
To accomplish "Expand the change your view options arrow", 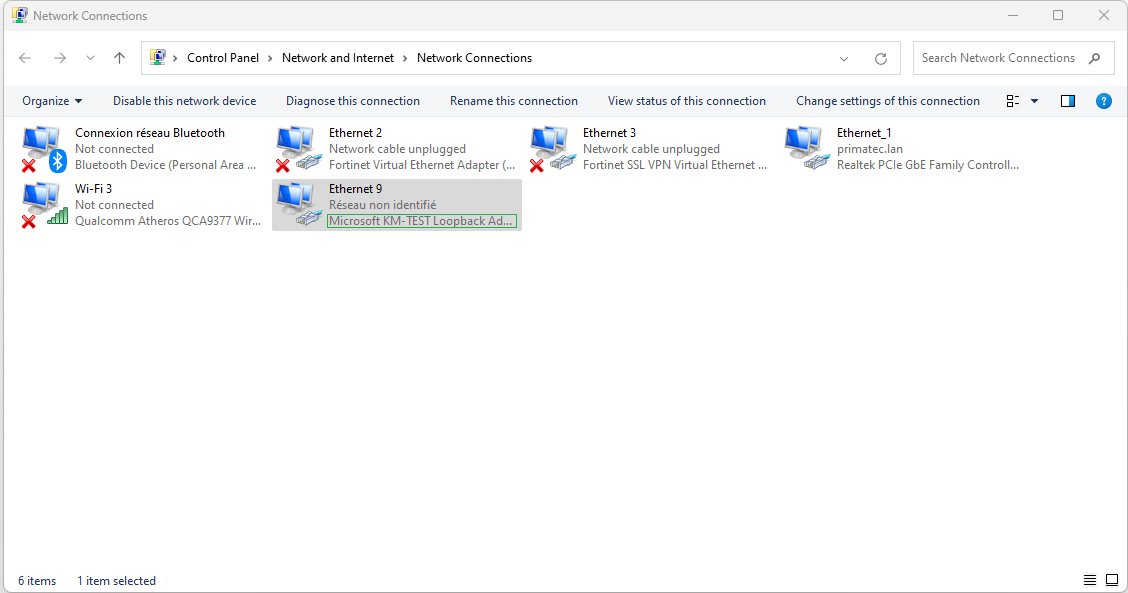I will click(1034, 101).
